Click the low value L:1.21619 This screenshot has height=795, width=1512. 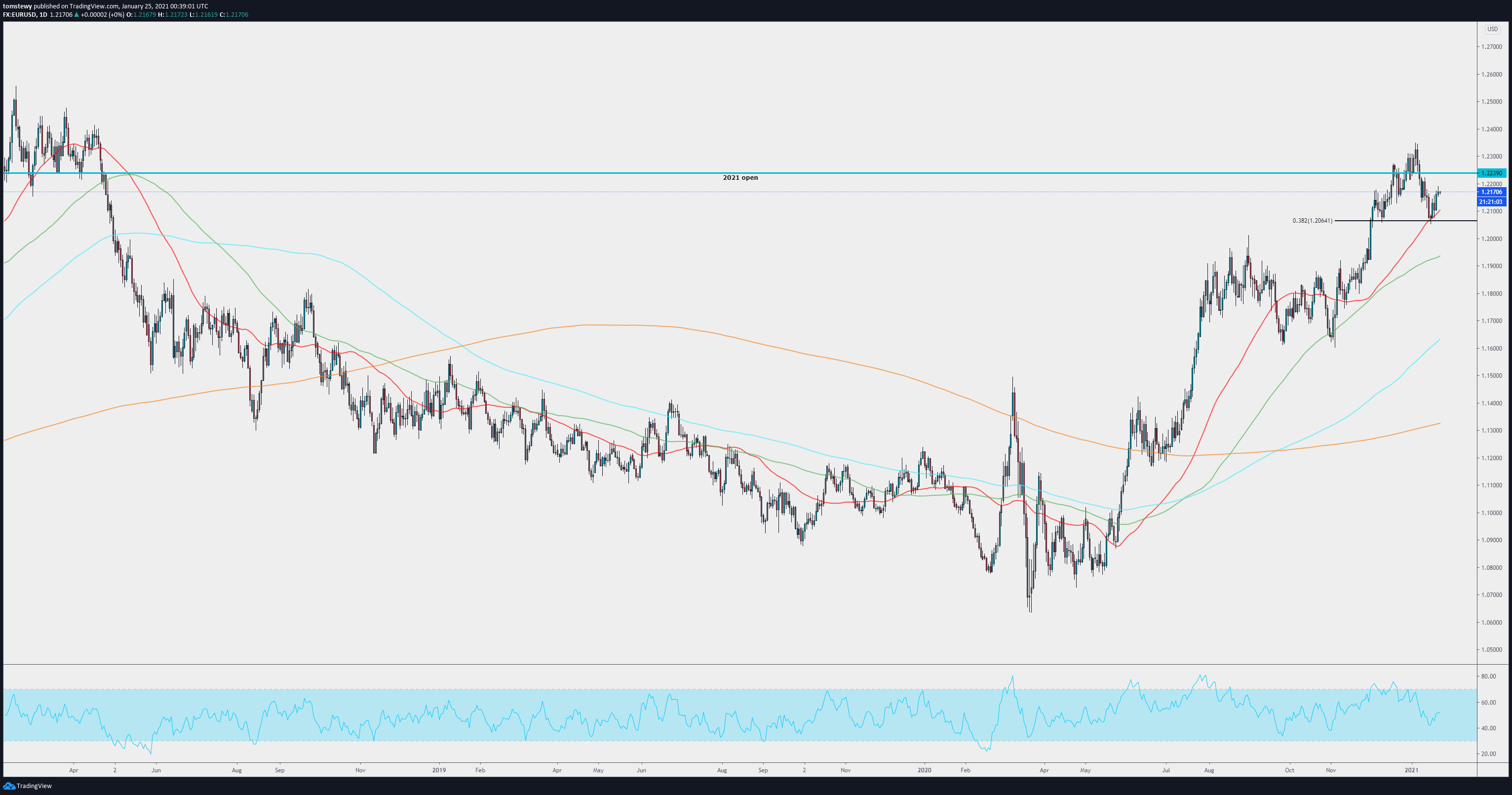pos(203,14)
